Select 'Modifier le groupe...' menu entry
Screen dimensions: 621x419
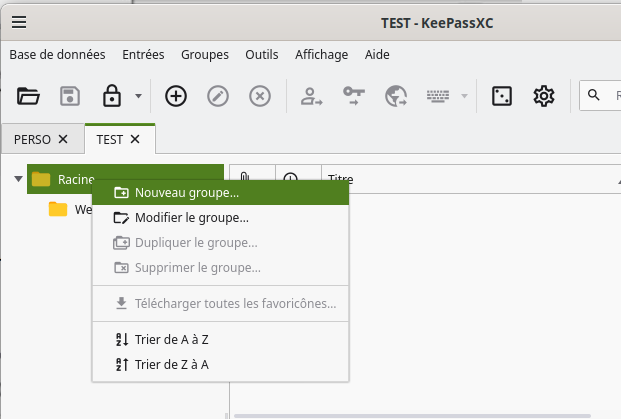pyautogui.click(x=191, y=217)
